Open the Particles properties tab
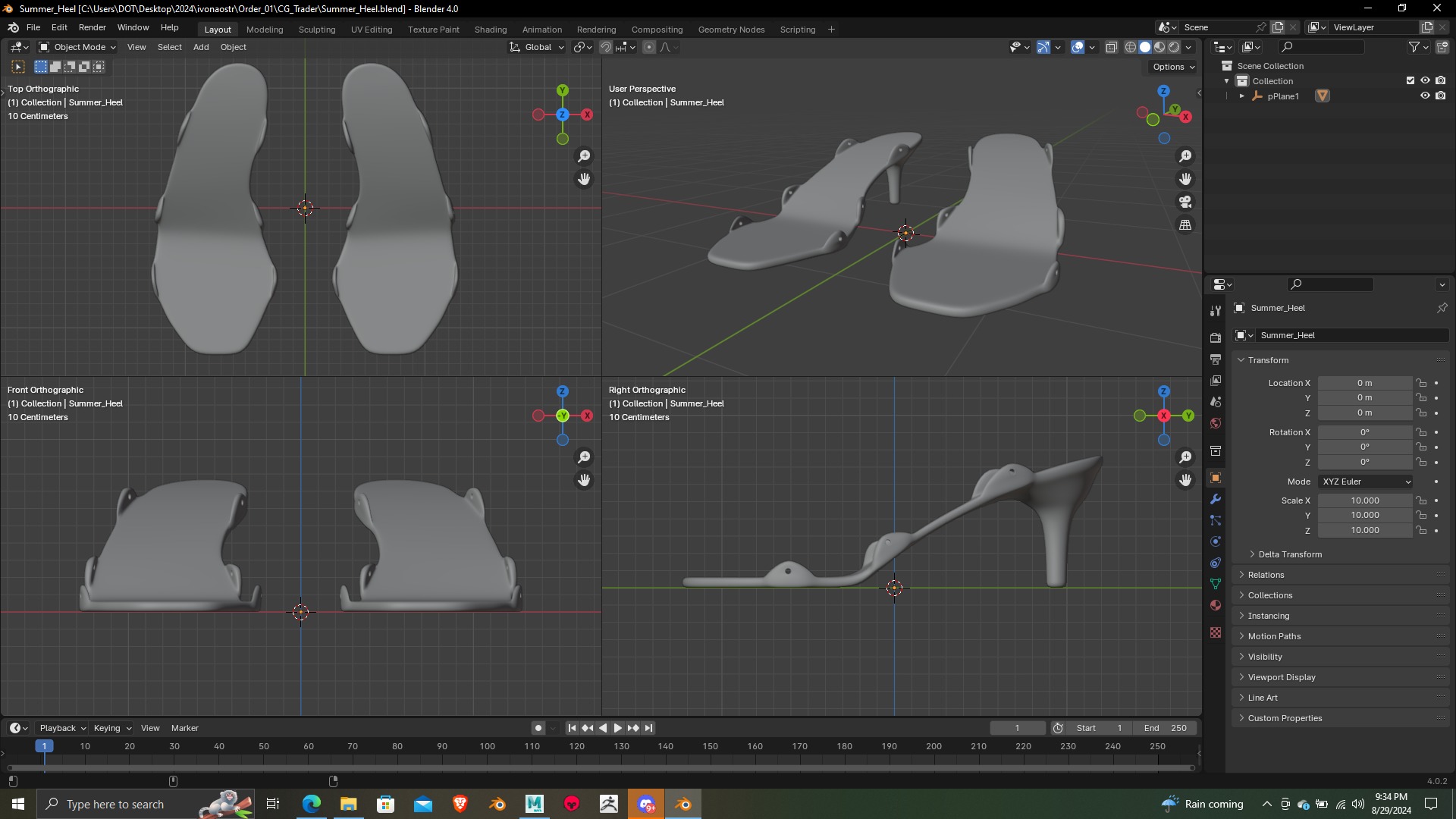This screenshot has height=819, width=1456. pyautogui.click(x=1216, y=520)
